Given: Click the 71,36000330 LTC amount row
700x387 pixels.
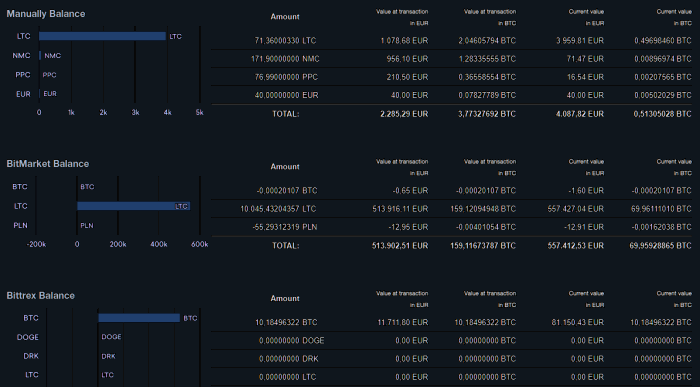Looking at the screenshot, I should coord(451,41).
